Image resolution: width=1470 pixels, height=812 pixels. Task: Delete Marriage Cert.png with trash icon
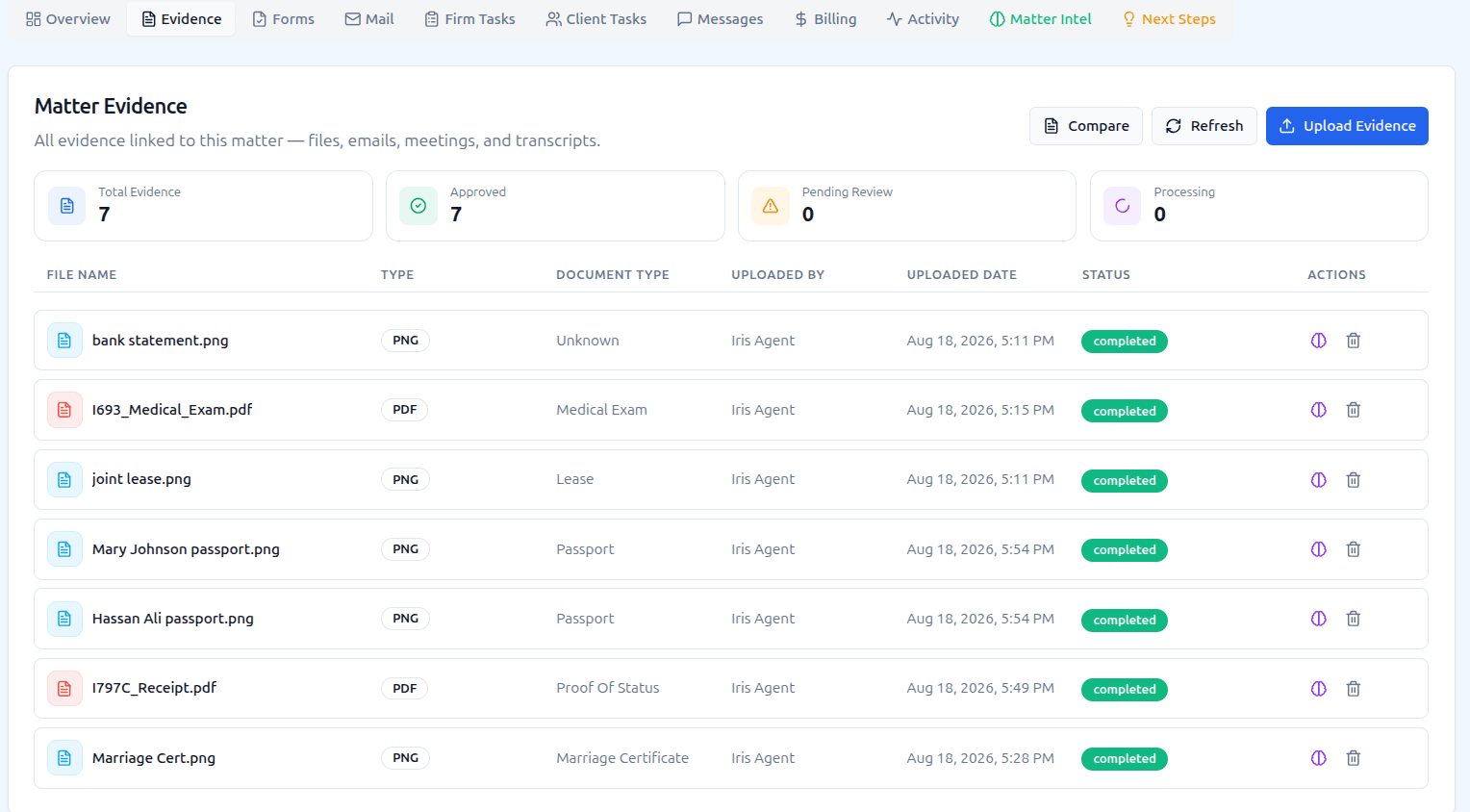pos(1354,758)
